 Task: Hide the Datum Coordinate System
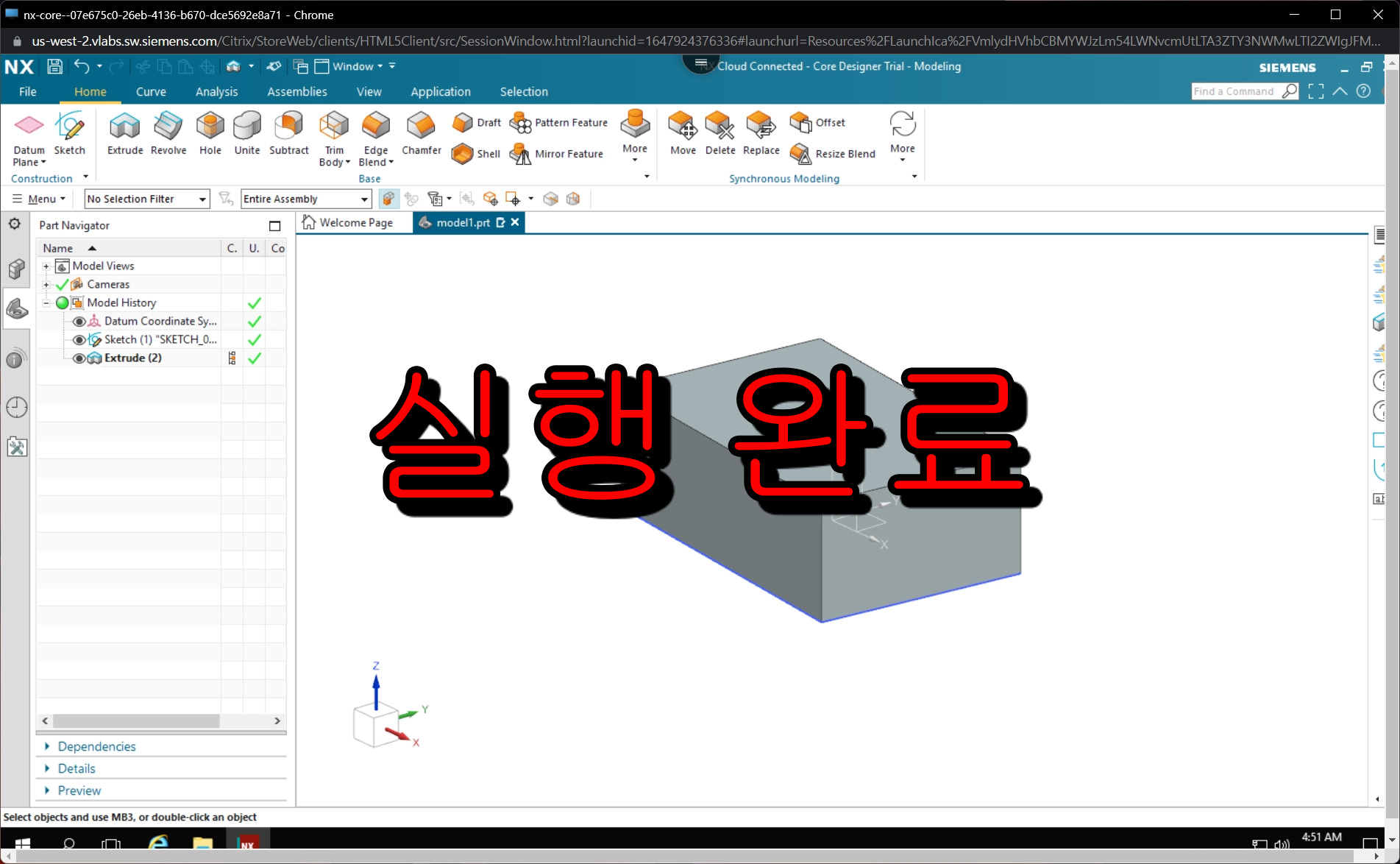79,321
